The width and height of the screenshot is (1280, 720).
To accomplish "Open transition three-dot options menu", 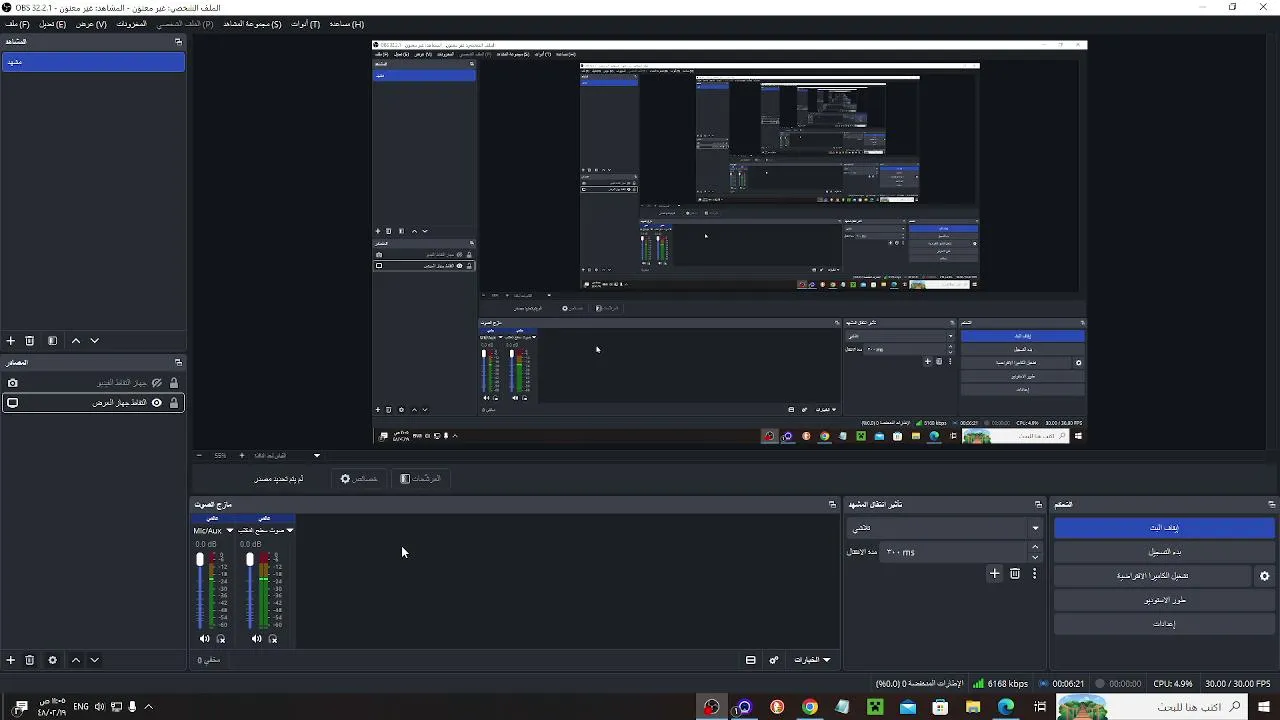I will pyautogui.click(x=1035, y=574).
